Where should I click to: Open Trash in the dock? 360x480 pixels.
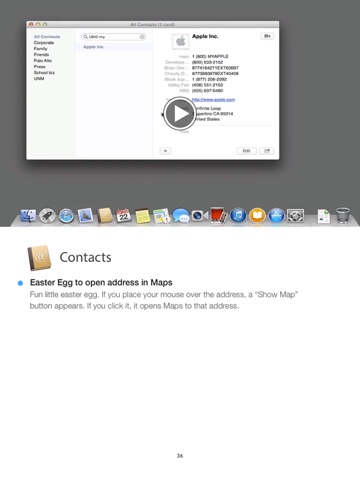click(x=343, y=215)
